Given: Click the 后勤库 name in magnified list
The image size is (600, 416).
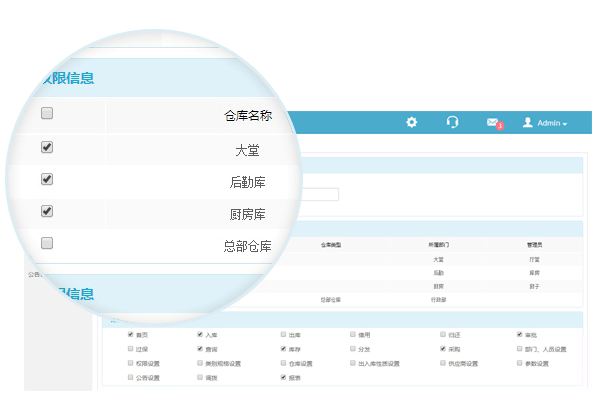Looking at the screenshot, I should 248,182.
